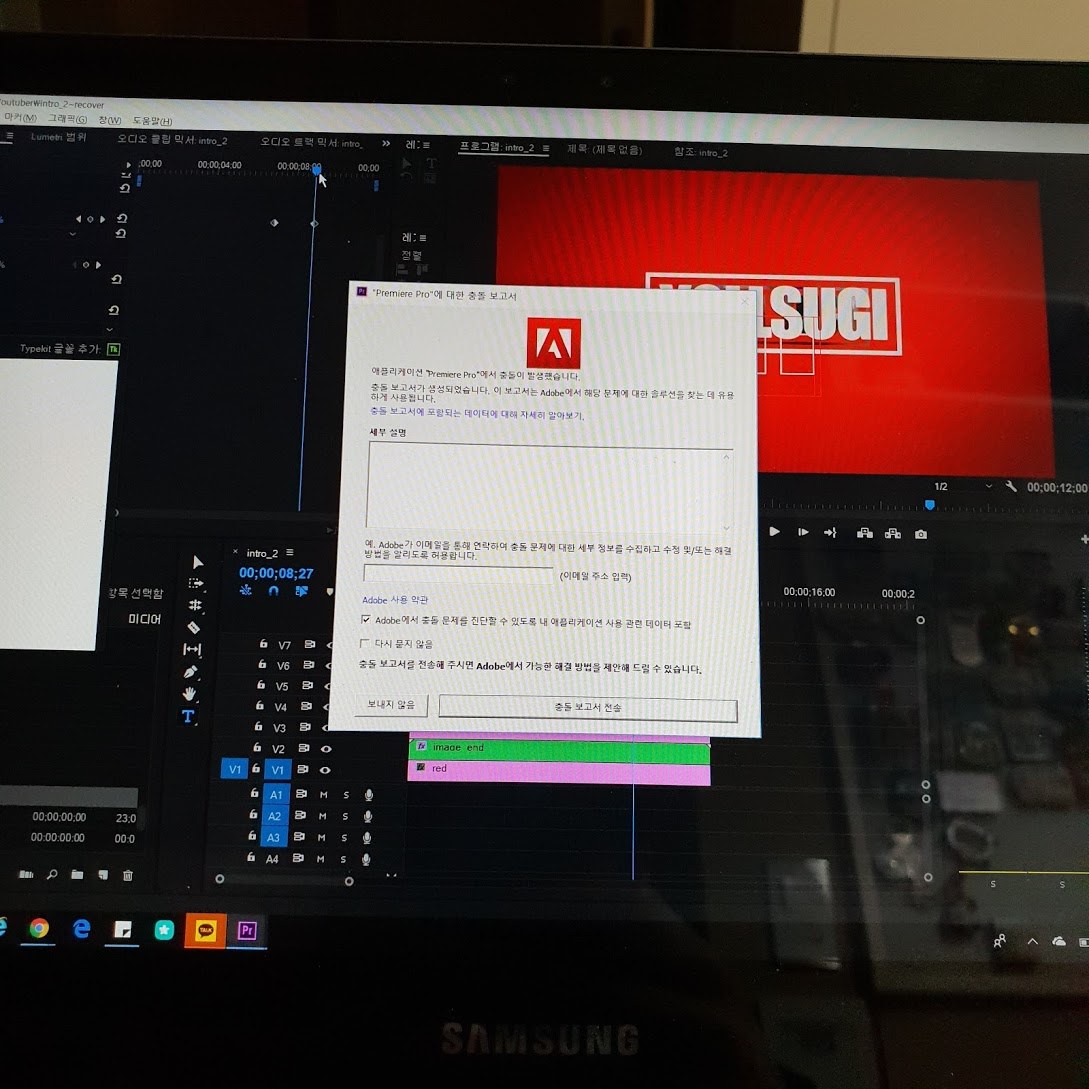Screen dimensions: 1089x1089
Task: Click the Program monitor blue playhead
Action: [x=929, y=504]
